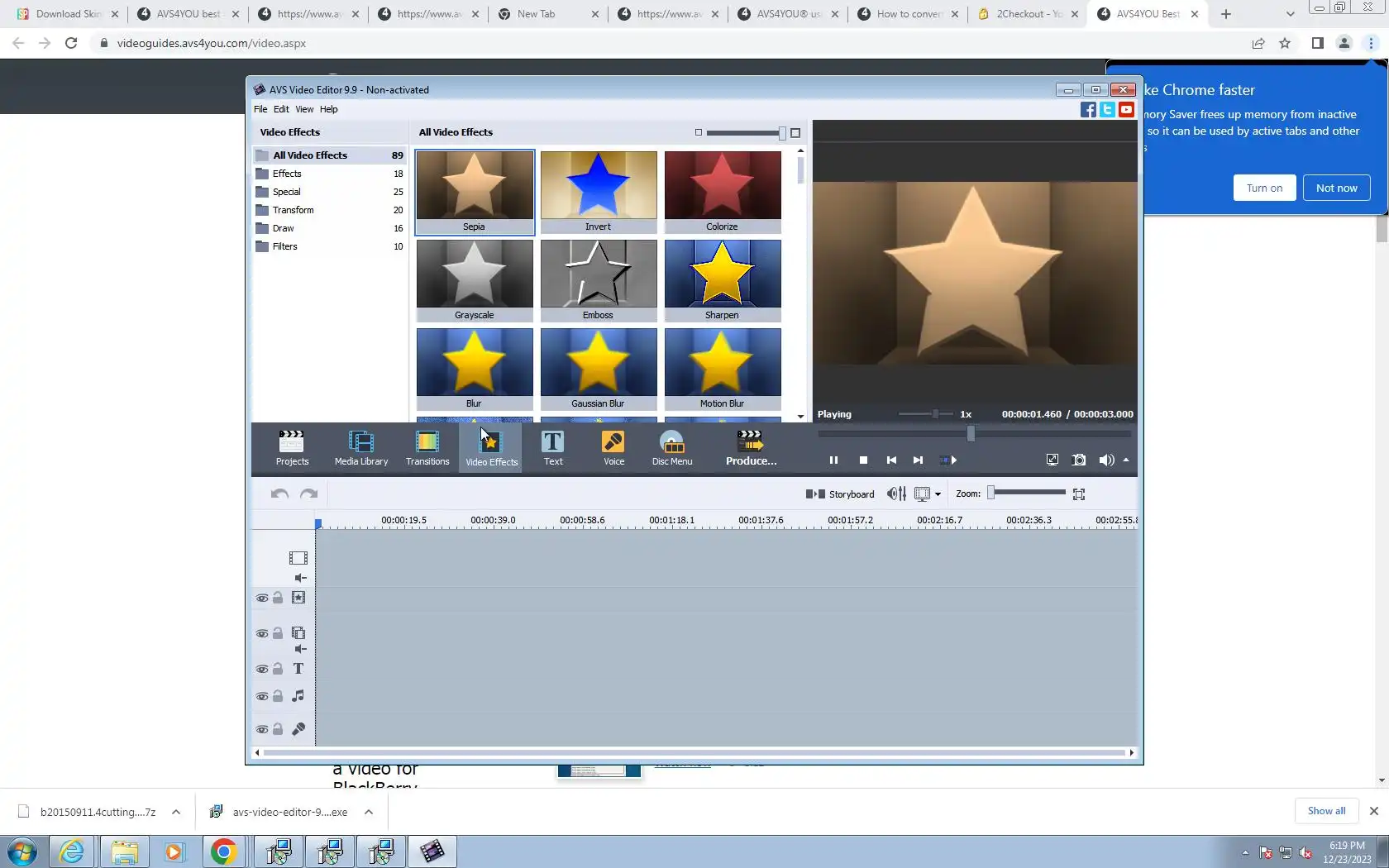The height and width of the screenshot is (868, 1389).
Task: Select the Draw category folder
Action: click(x=330, y=228)
